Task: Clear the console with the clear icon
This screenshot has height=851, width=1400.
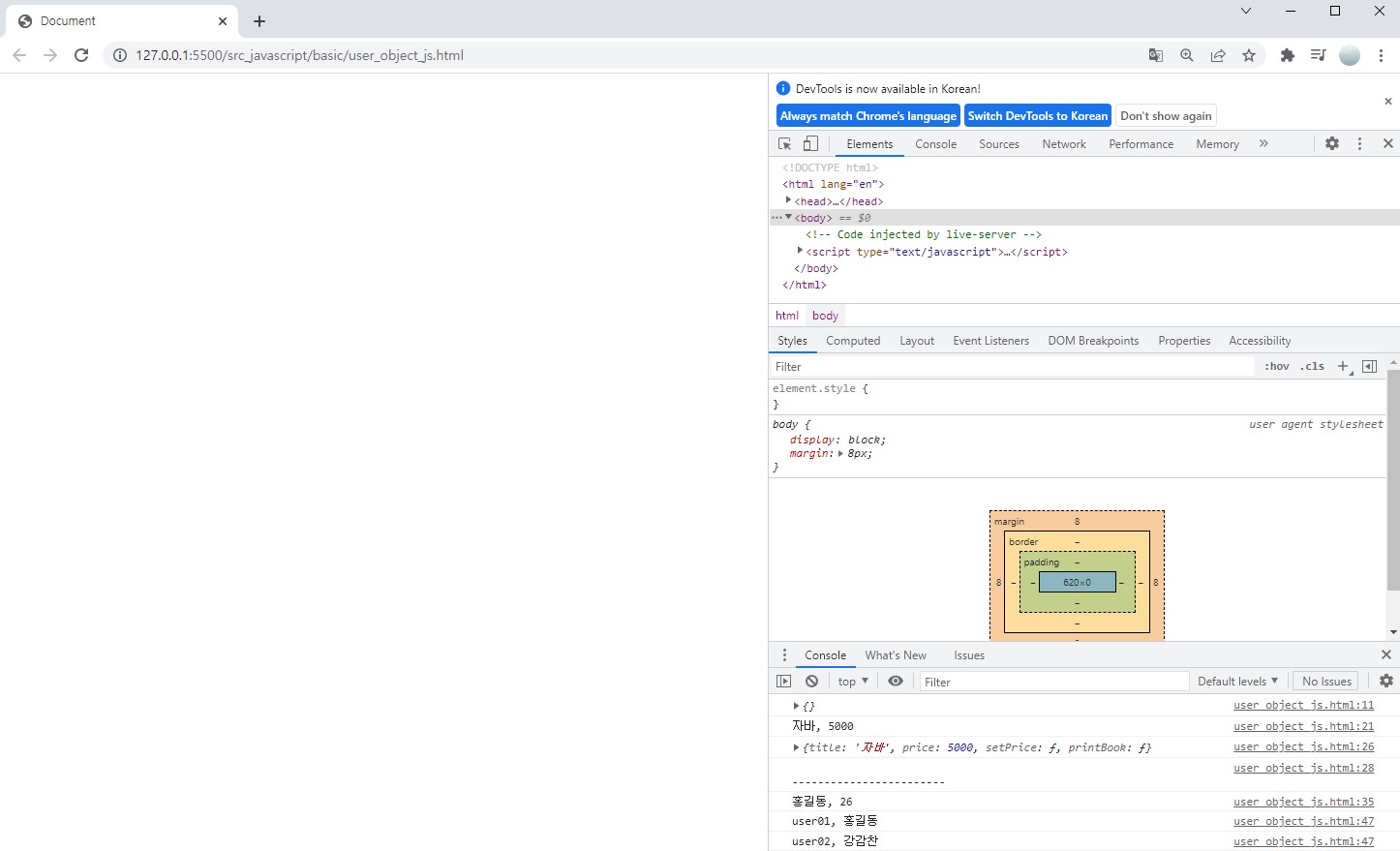Action: click(812, 682)
